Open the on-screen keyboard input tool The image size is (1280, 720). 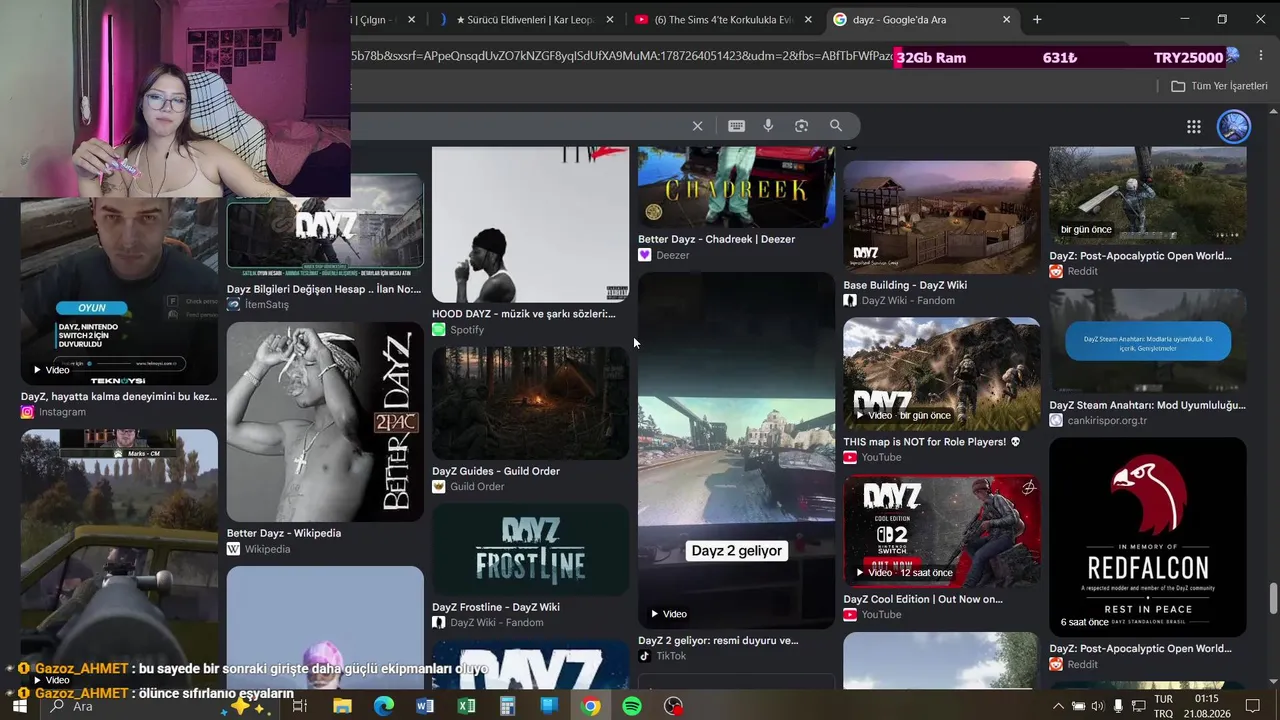pyautogui.click(x=736, y=126)
